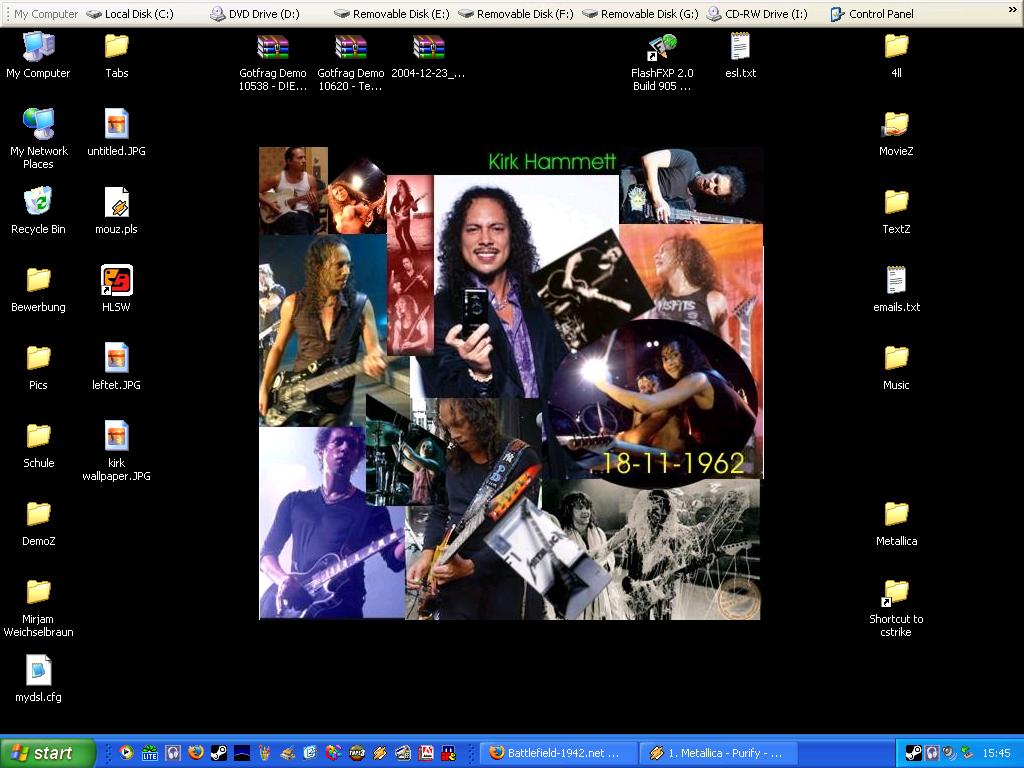Launch Winamp from Quick Launch
Image resolution: width=1024 pixels, height=768 pixels.
coord(379,753)
